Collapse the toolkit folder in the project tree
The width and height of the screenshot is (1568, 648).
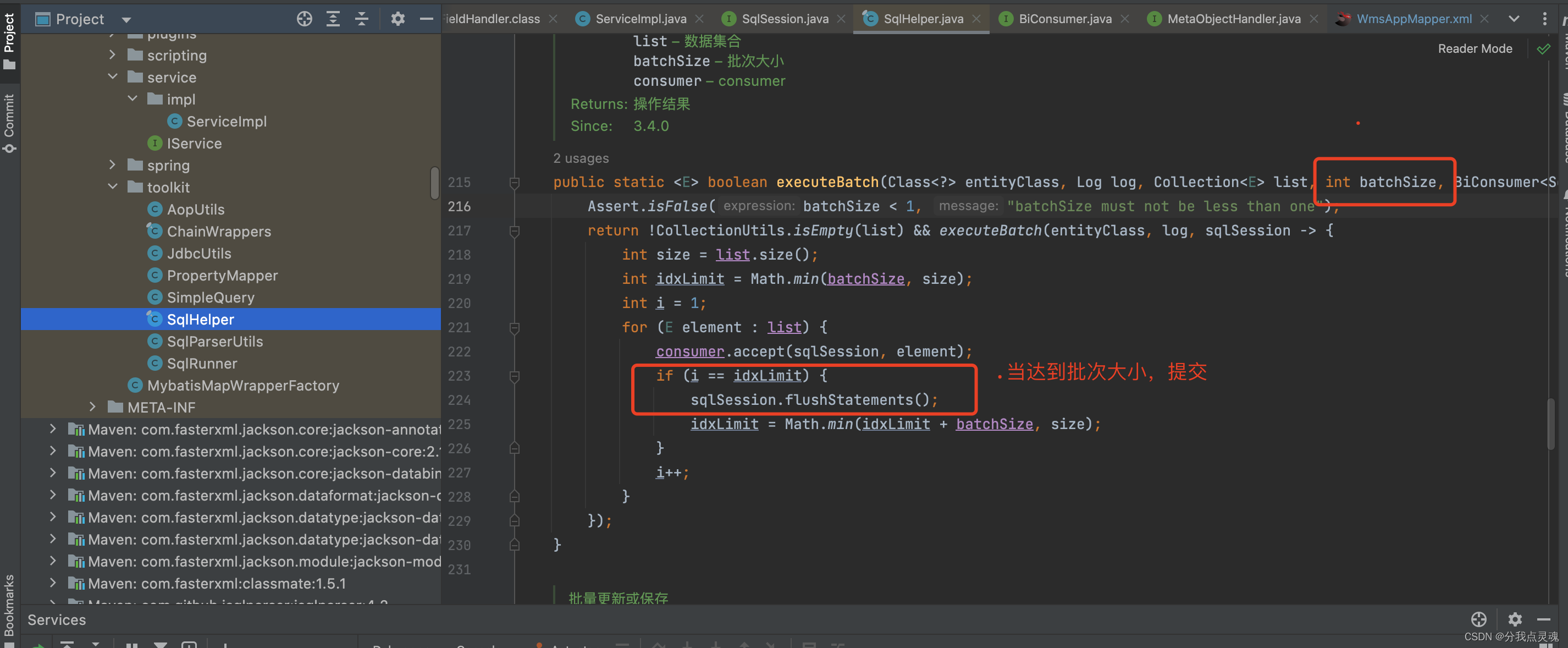point(112,187)
